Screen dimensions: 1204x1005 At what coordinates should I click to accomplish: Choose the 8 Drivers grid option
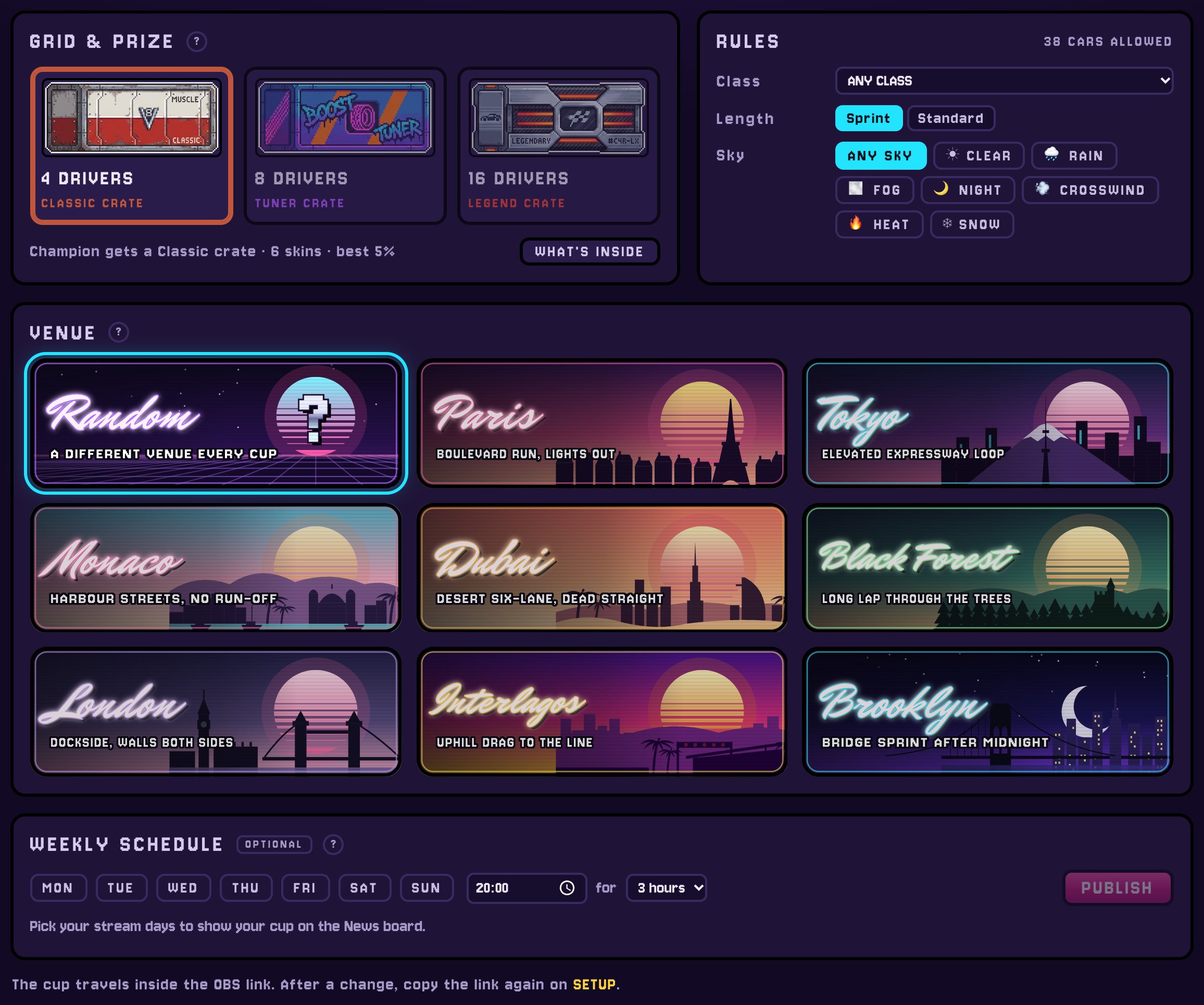[x=345, y=146]
